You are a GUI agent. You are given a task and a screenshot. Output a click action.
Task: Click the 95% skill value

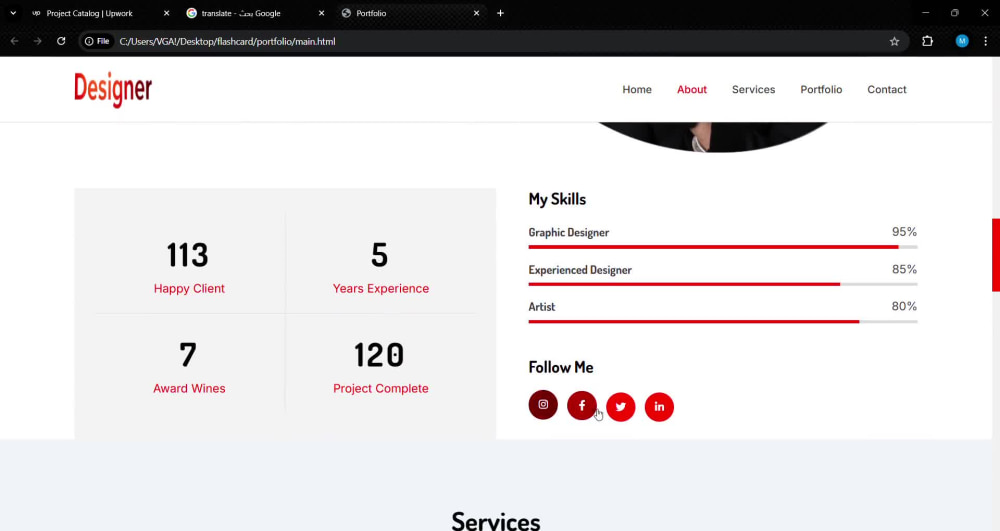904,232
